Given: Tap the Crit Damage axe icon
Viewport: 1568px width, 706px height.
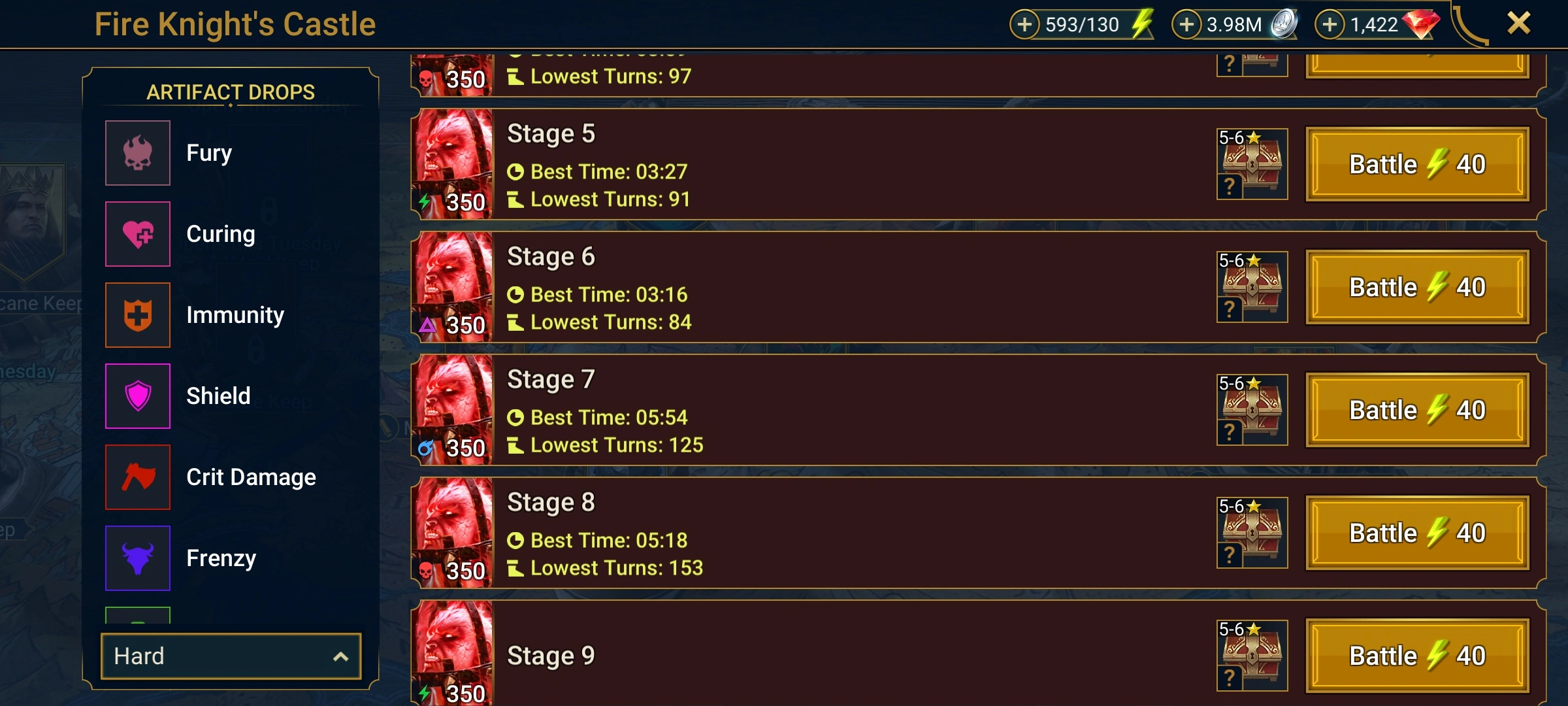Looking at the screenshot, I should 138,477.
